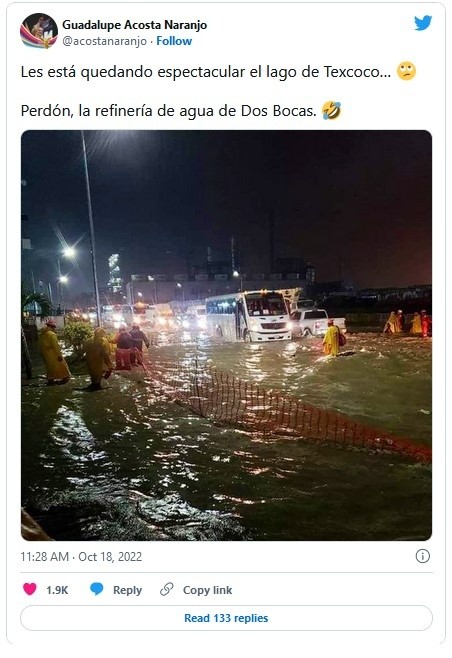Click the rolling-eyes emoji in tweet
Image resolution: width=452 pixels, height=658 pixels.
(x=406, y=71)
